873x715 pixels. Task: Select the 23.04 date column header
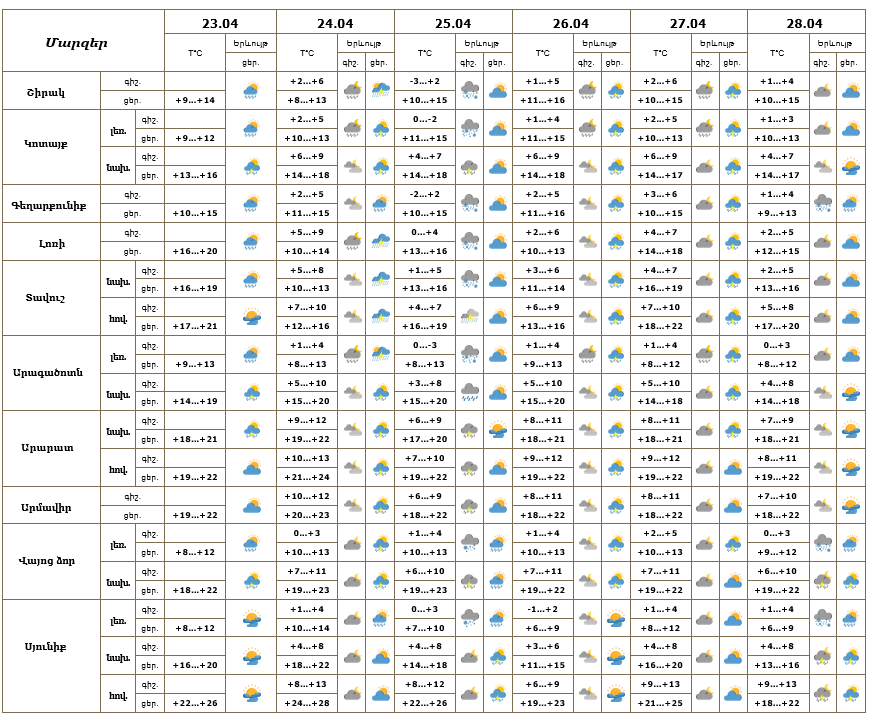coord(220,24)
